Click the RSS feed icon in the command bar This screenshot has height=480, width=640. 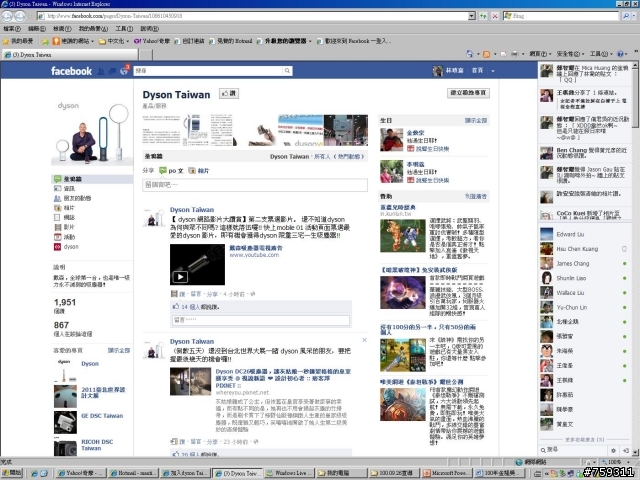tap(486, 54)
